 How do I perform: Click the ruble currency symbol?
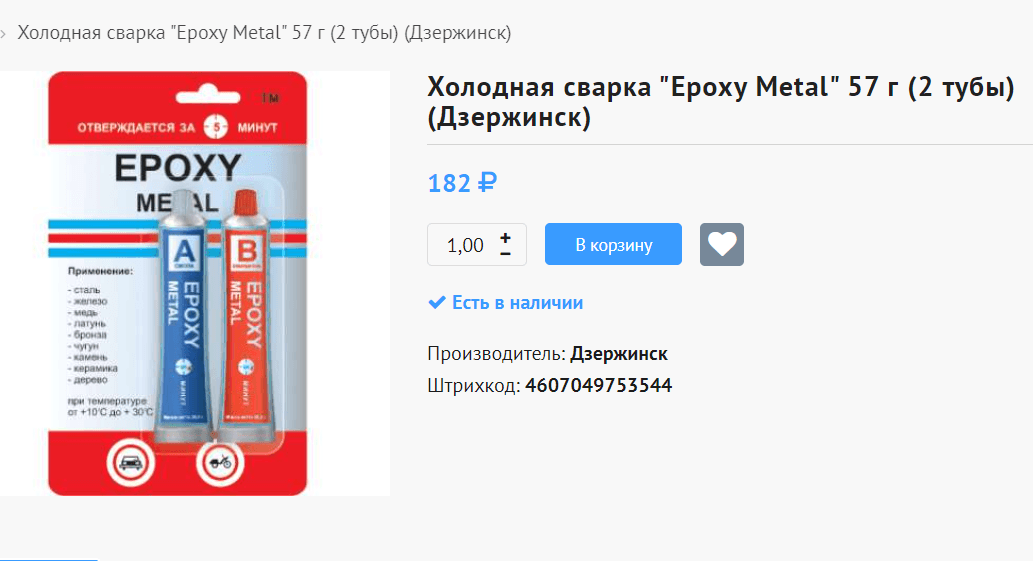487,183
